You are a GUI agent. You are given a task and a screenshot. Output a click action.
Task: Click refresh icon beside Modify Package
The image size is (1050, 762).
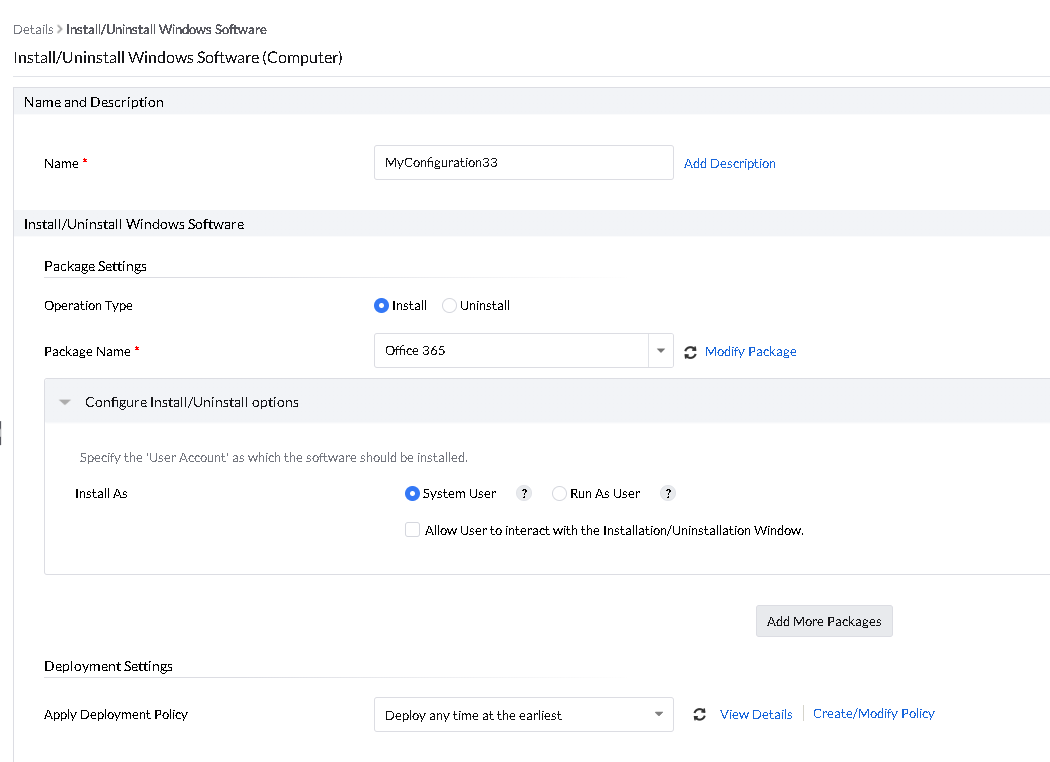[x=690, y=352]
